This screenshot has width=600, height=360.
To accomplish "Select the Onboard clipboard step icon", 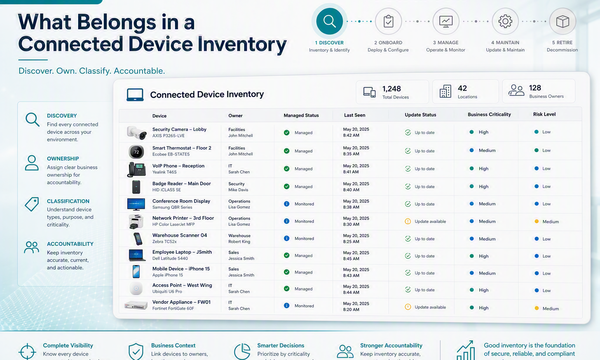I will click(388, 21).
